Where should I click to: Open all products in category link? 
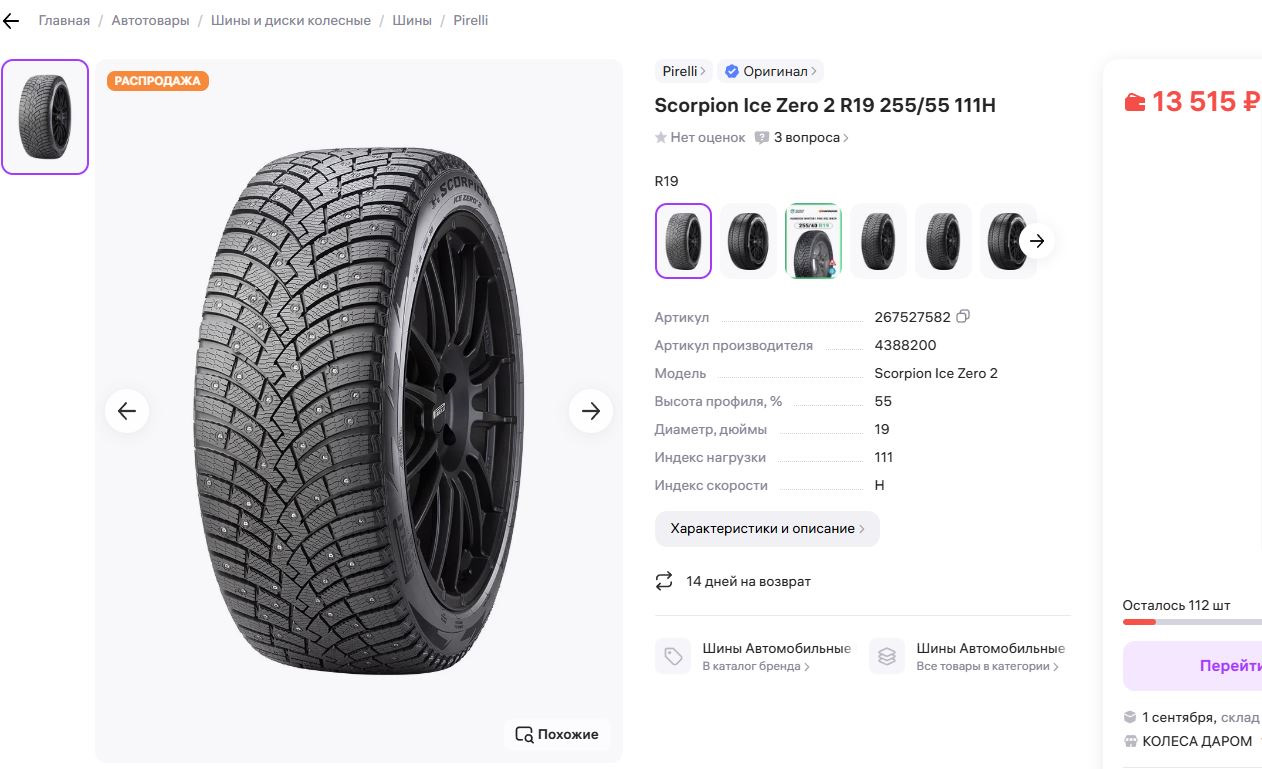987,666
